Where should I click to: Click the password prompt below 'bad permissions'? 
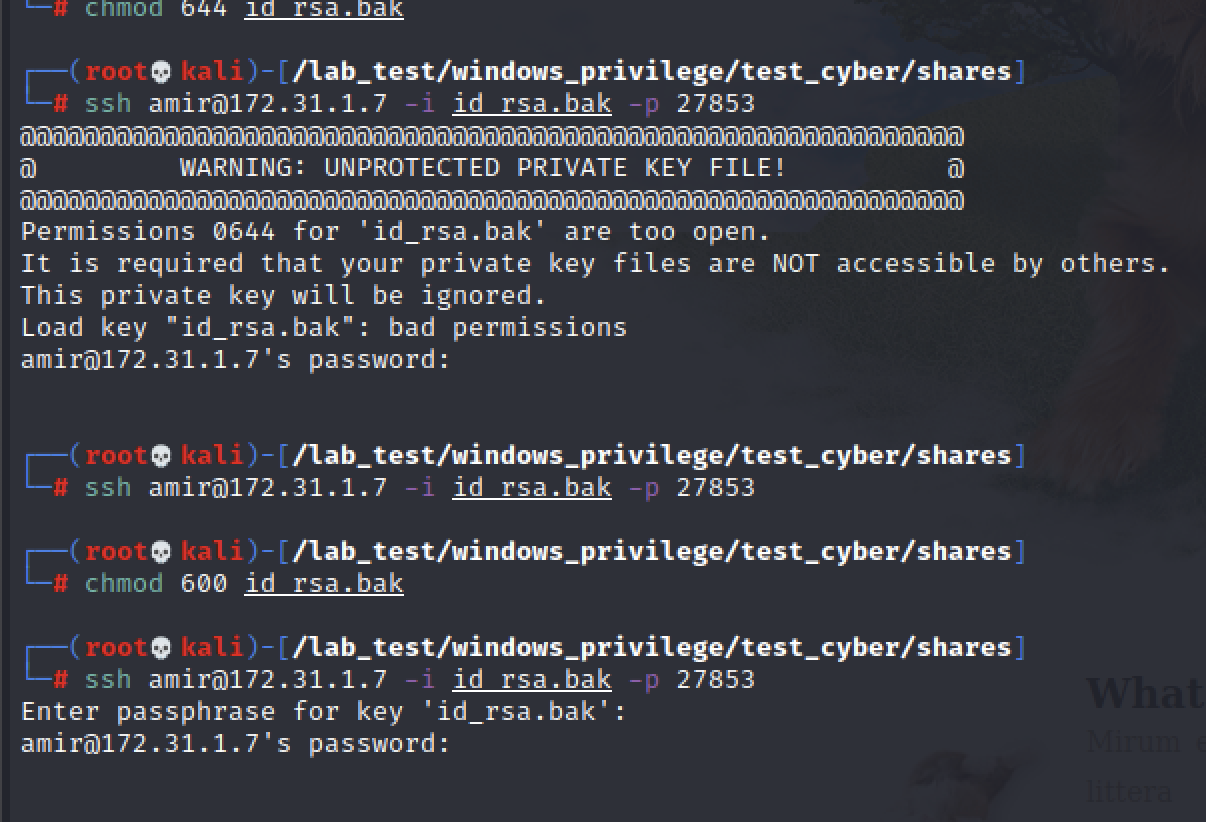tap(235, 360)
